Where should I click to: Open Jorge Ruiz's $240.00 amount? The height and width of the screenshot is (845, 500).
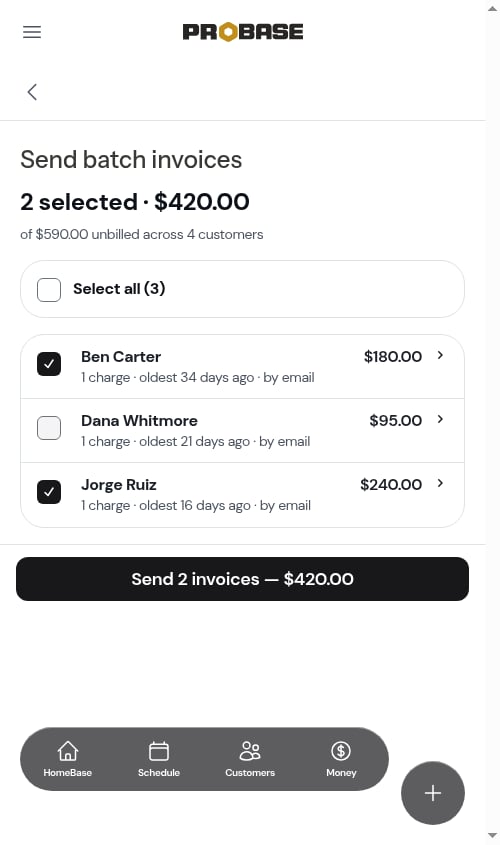(x=391, y=484)
